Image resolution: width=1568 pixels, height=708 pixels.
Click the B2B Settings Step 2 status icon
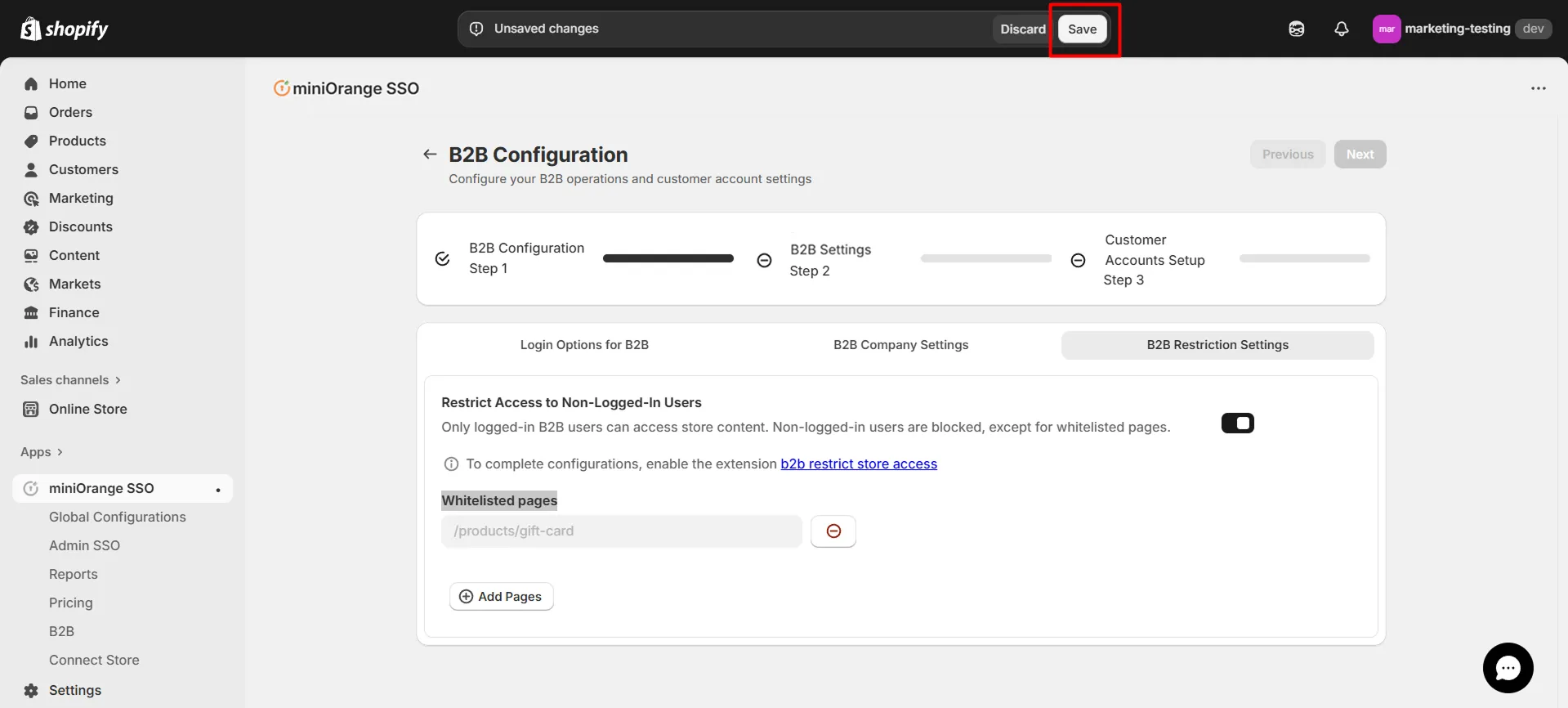764,260
